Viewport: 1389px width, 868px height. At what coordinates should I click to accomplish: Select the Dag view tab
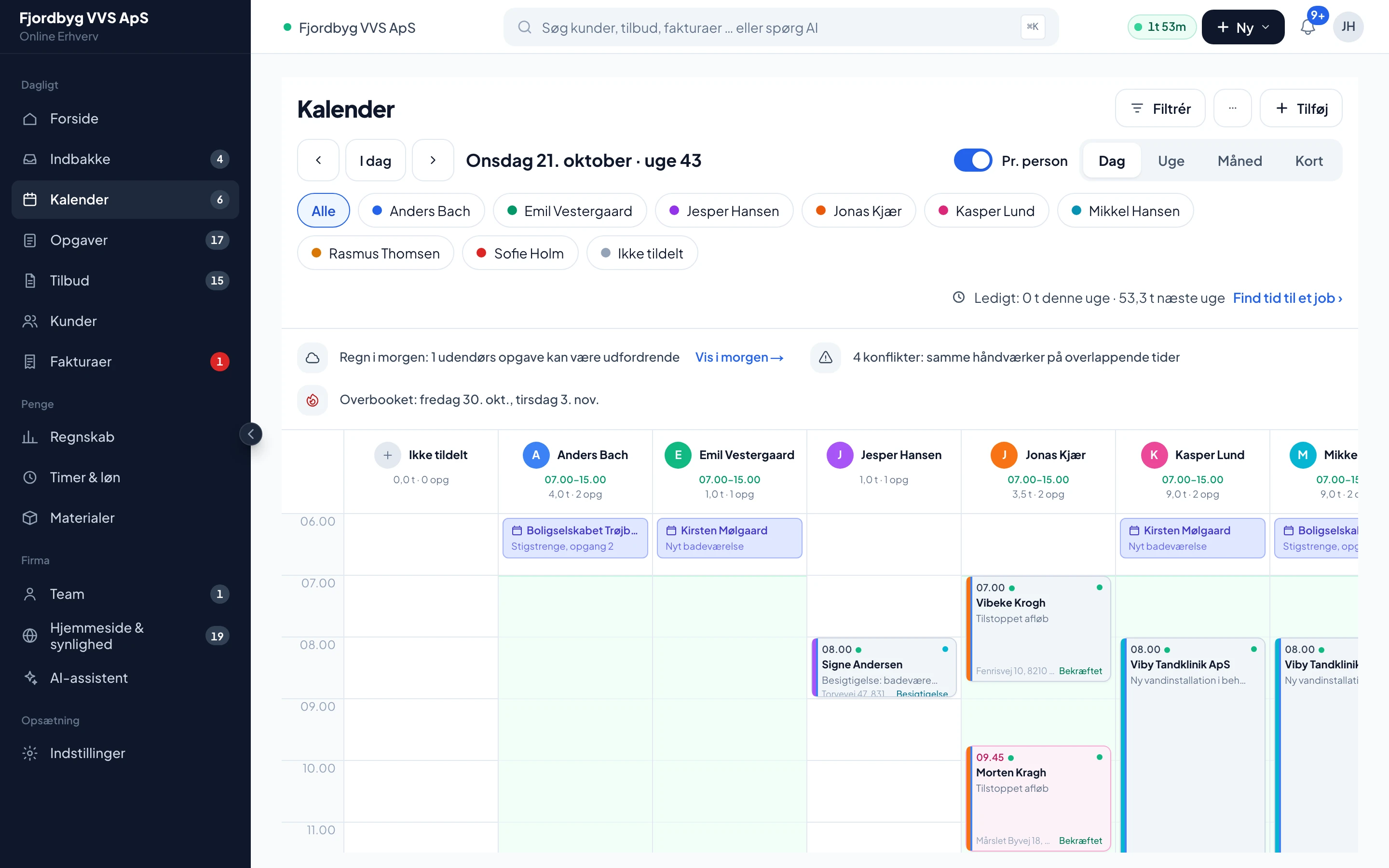click(1111, 161)
